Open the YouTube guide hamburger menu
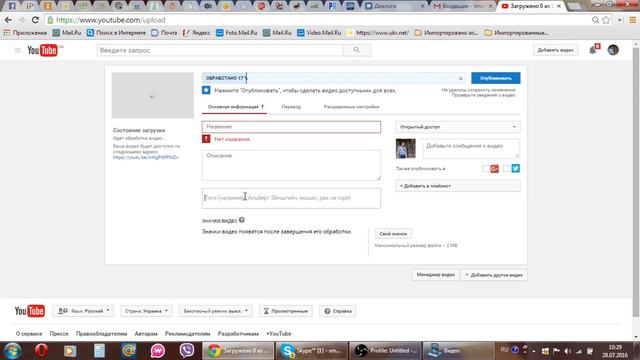The image size is (640, 360). (x=18, y=50)
